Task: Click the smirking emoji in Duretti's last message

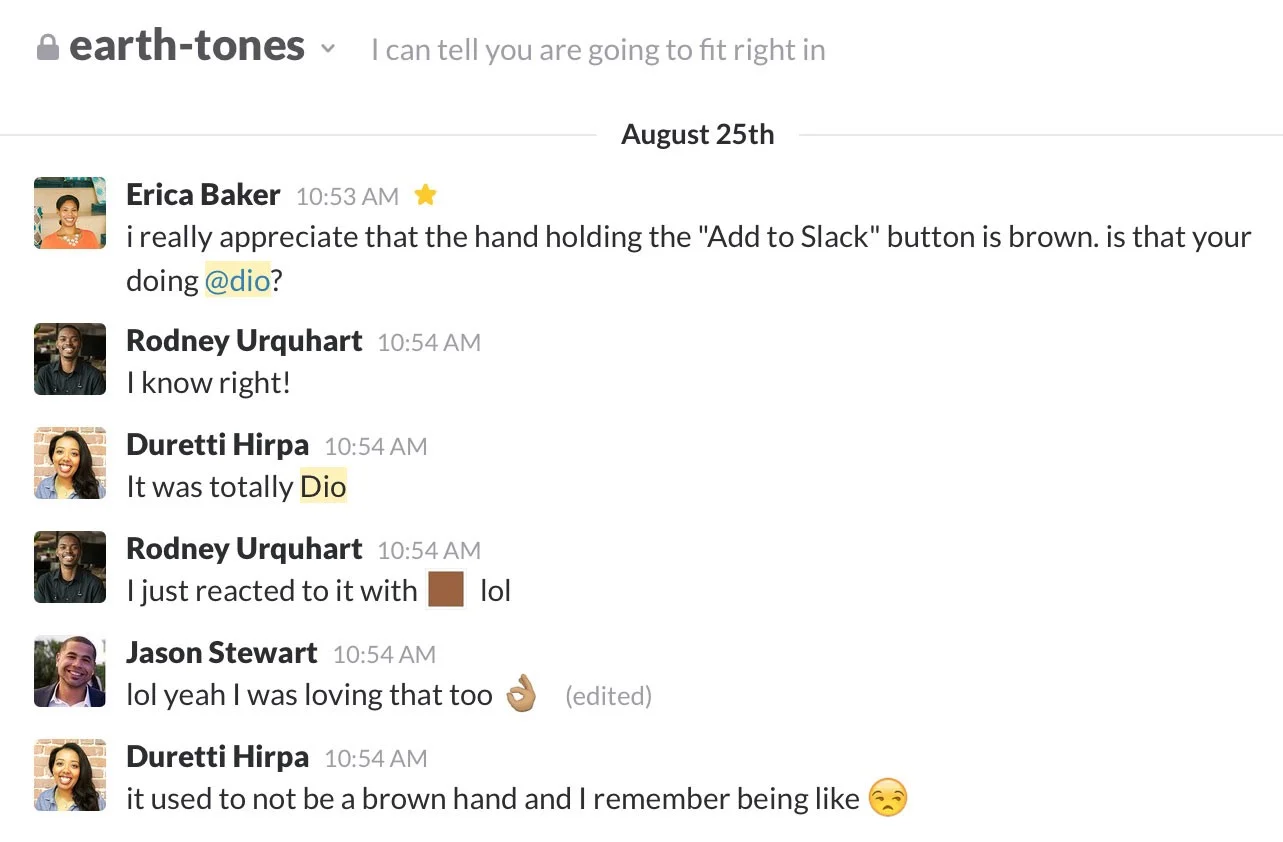Action: pyautogui.click(x=888, y=797)
